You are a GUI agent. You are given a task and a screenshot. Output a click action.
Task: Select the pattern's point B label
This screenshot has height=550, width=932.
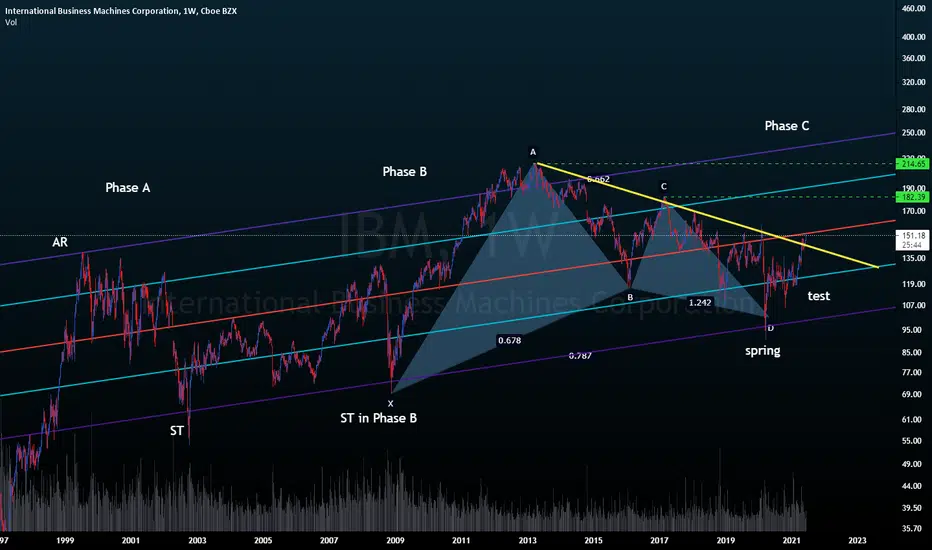(630, 297)
